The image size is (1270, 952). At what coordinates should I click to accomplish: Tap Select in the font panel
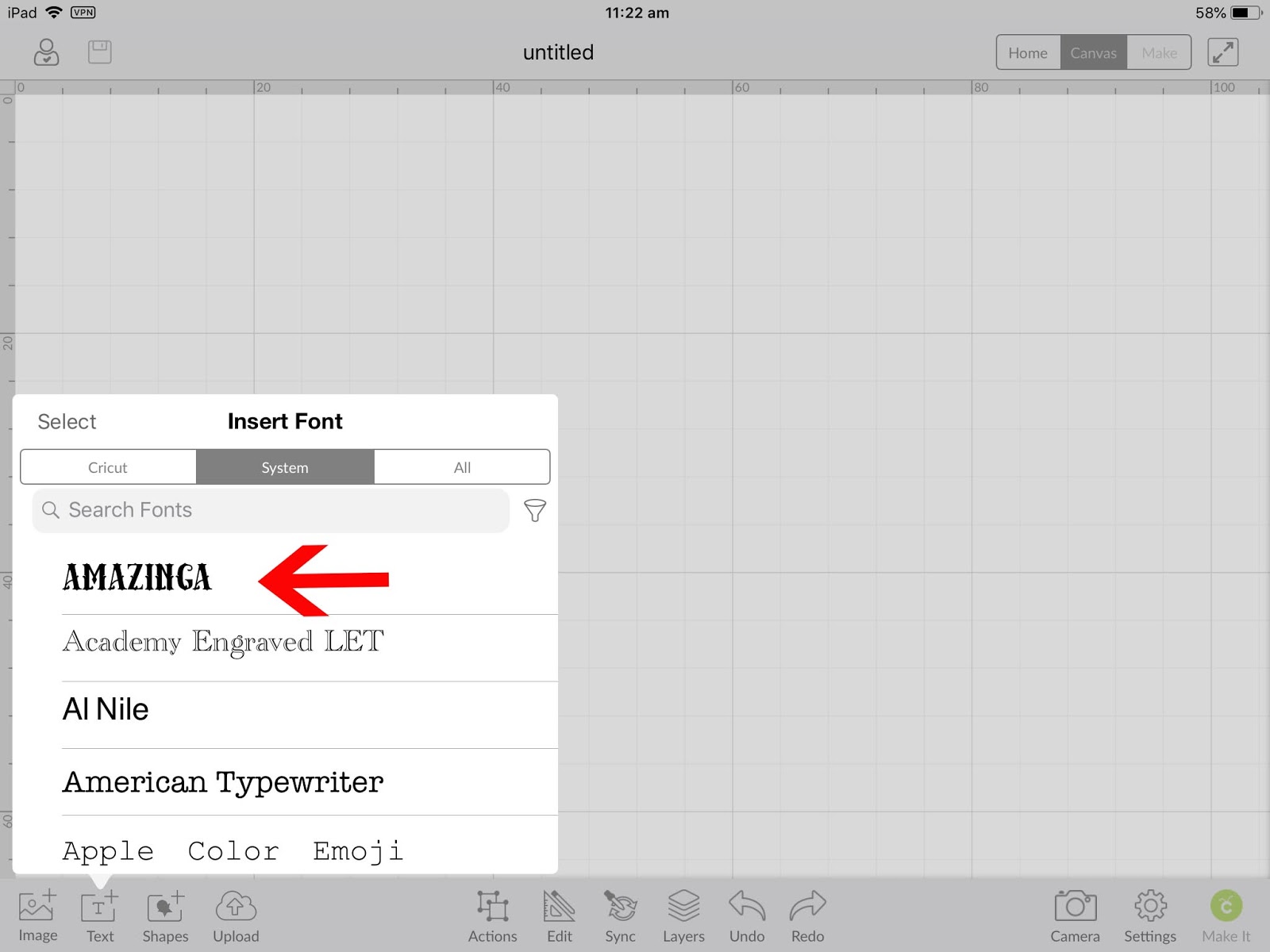tap(67, 421)
